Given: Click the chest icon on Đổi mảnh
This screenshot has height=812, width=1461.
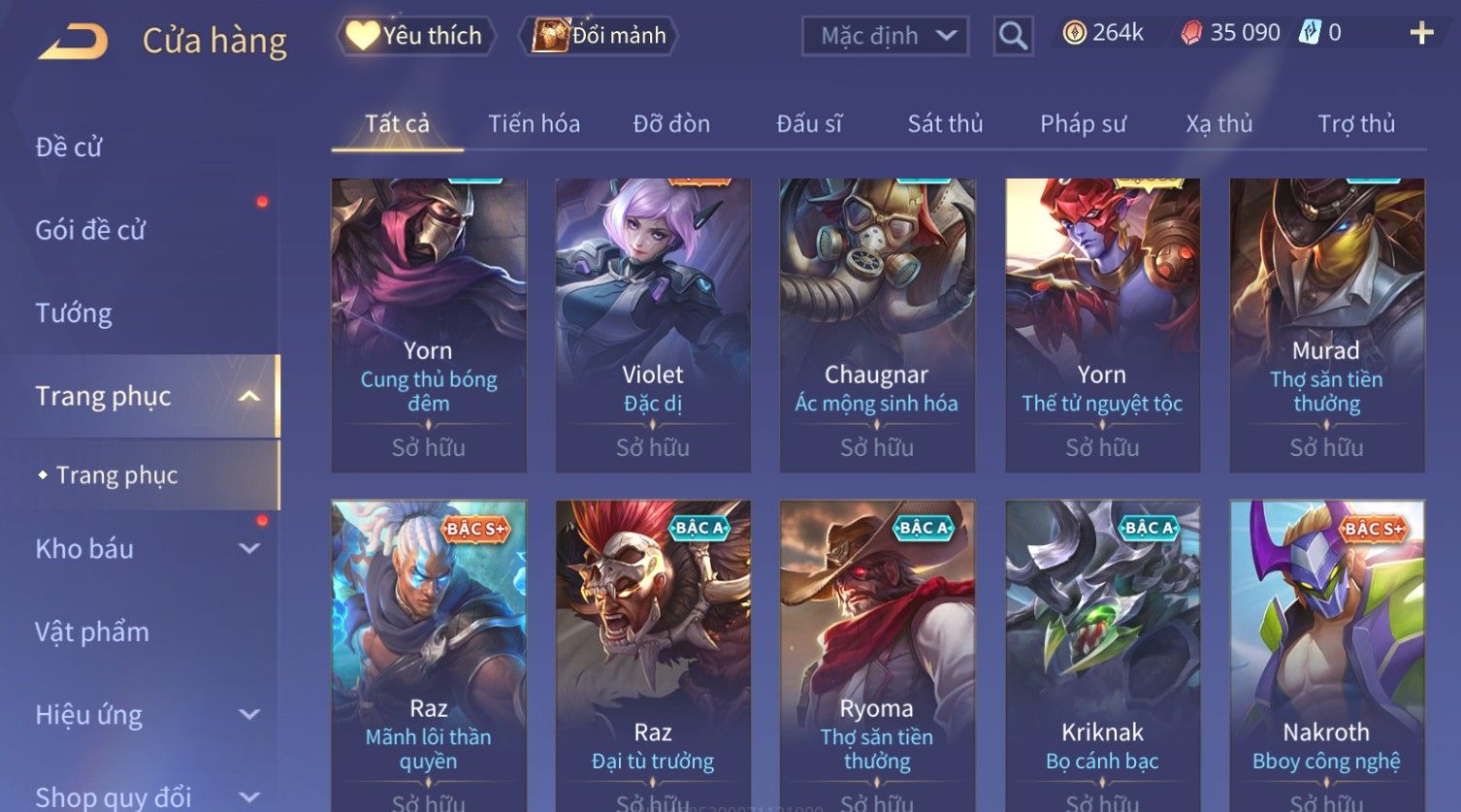Looking at the screenshot, I should (x=550, y=36).
